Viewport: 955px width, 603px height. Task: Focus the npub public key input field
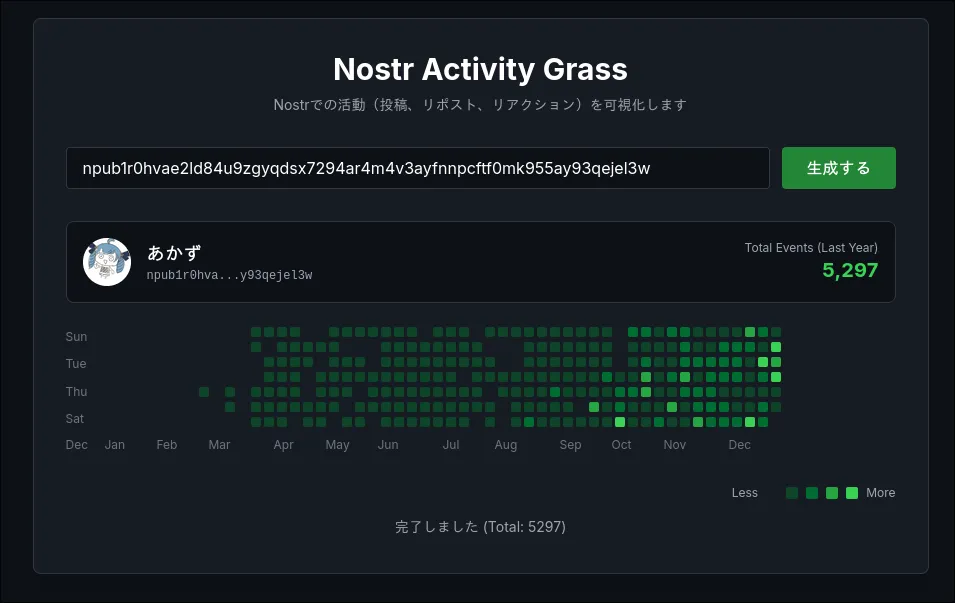[417, 168]
